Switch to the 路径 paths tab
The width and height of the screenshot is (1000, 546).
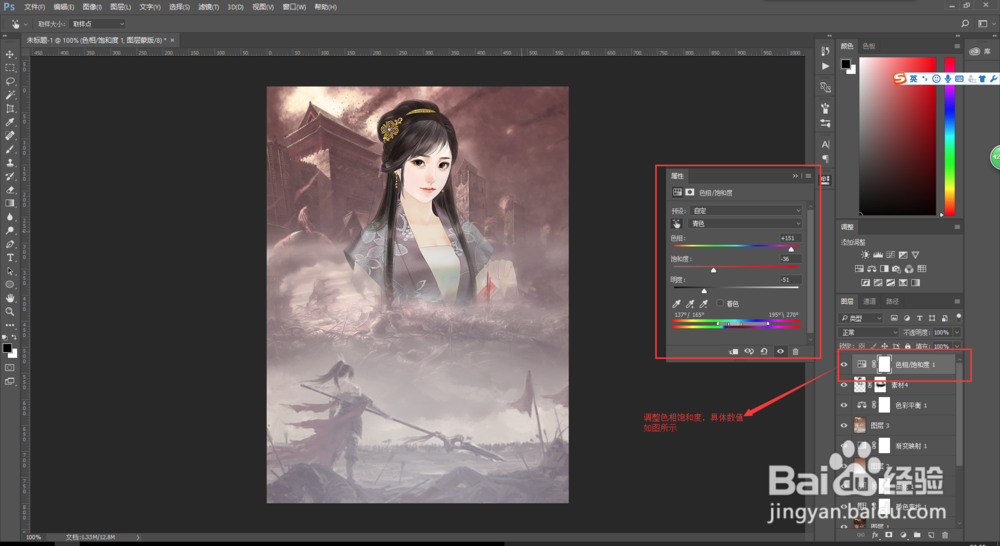pos(892,301)
